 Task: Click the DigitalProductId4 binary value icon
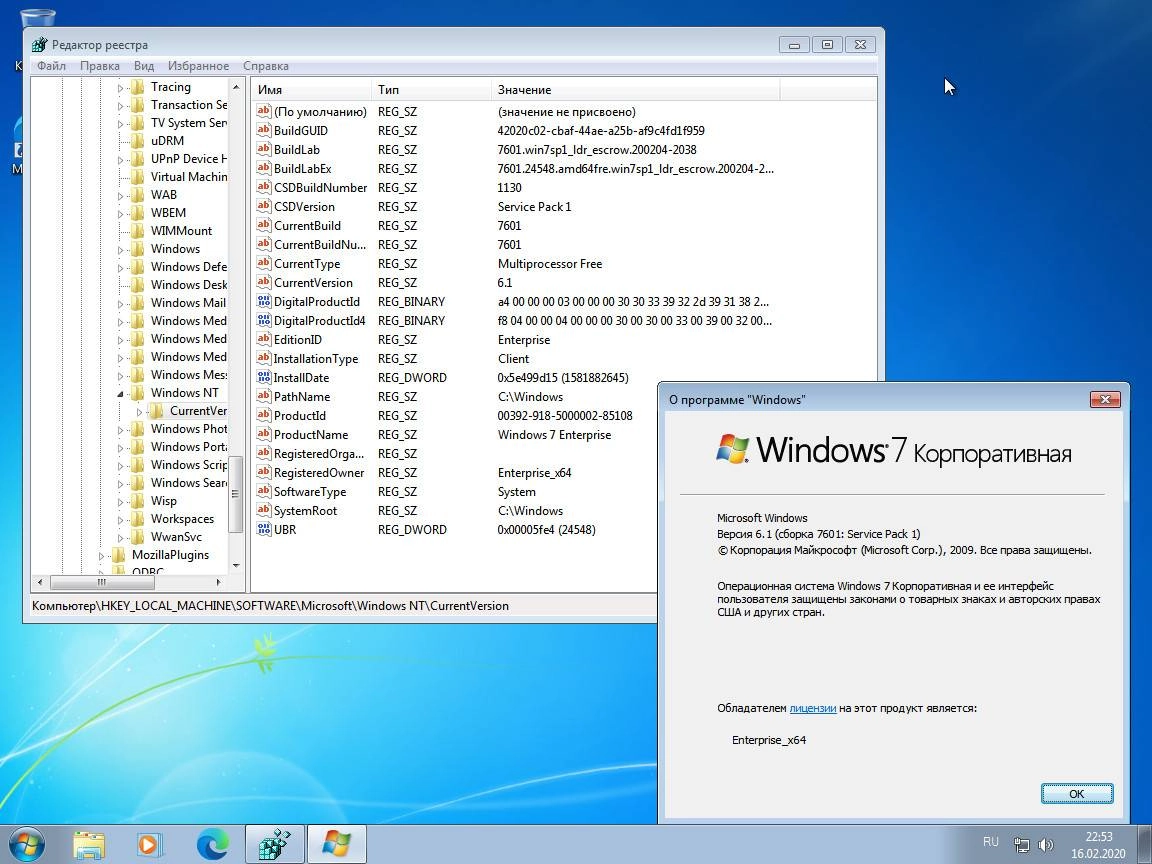click(264, 320)
